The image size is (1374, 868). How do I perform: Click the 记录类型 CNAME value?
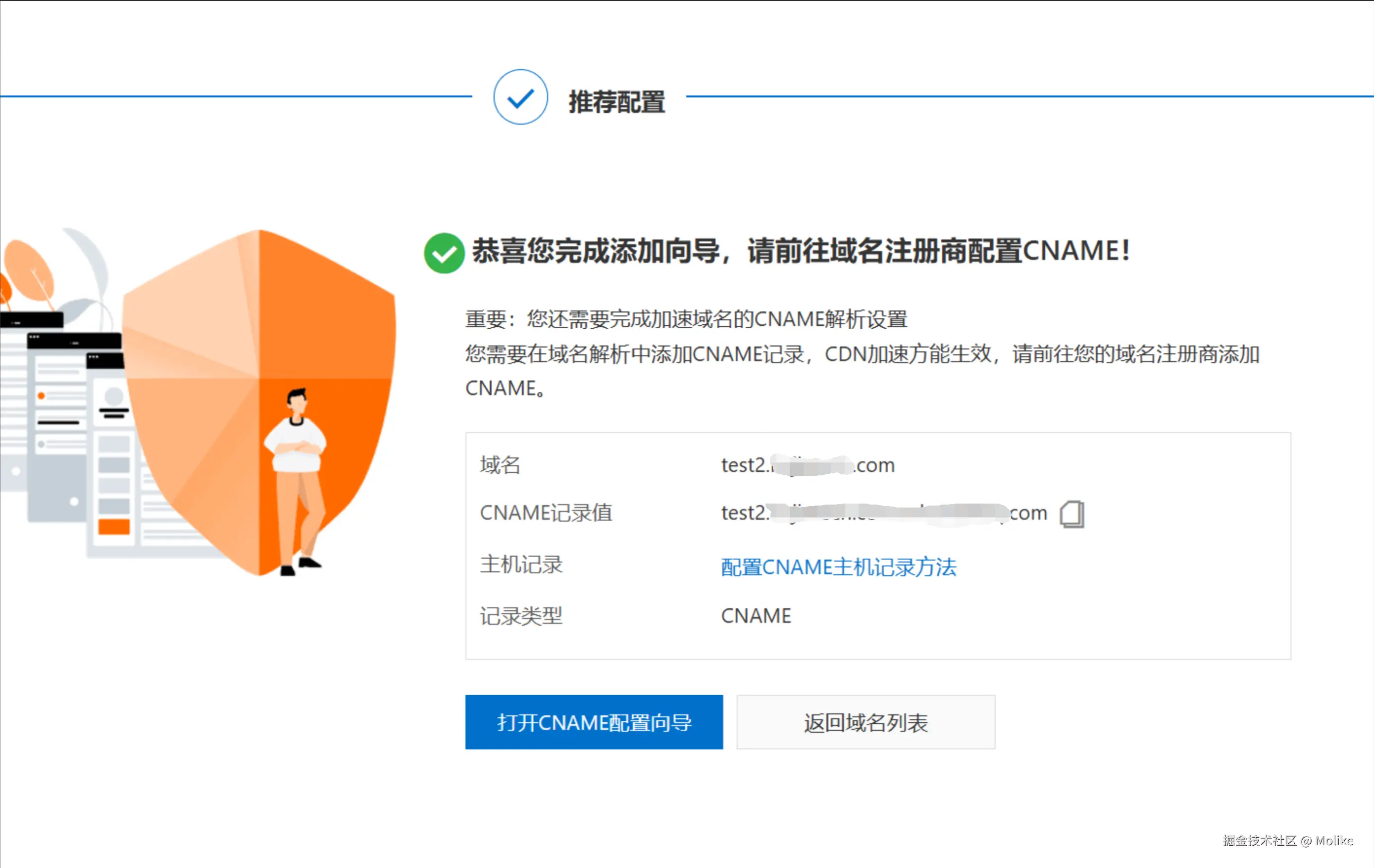point(756,616)
